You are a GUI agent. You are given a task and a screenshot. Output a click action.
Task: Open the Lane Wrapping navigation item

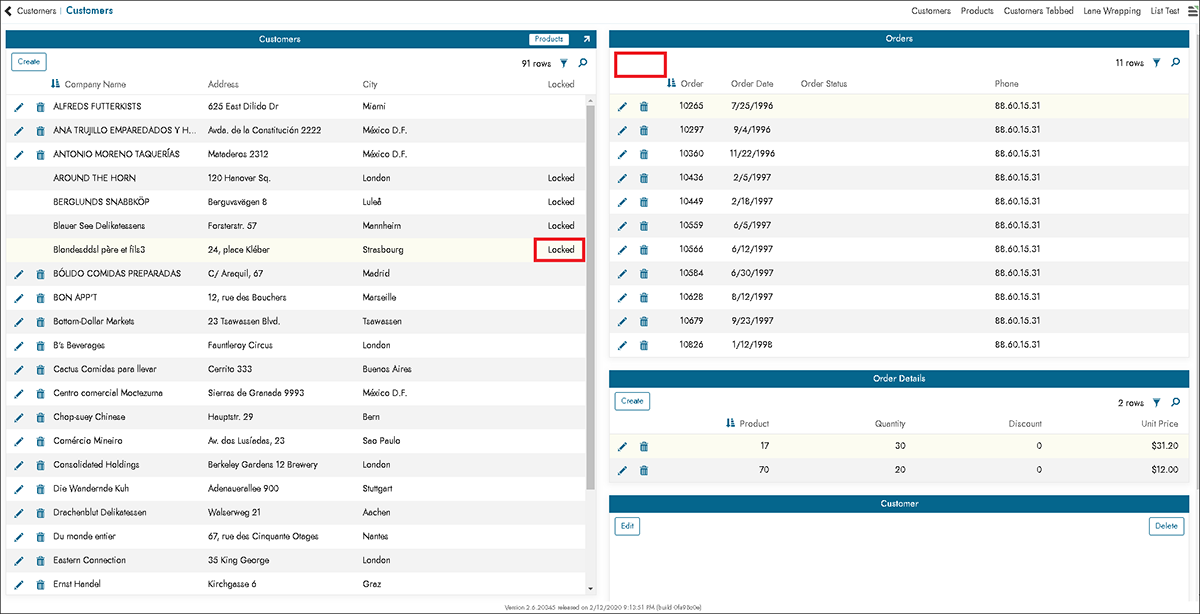(1112, 11)
